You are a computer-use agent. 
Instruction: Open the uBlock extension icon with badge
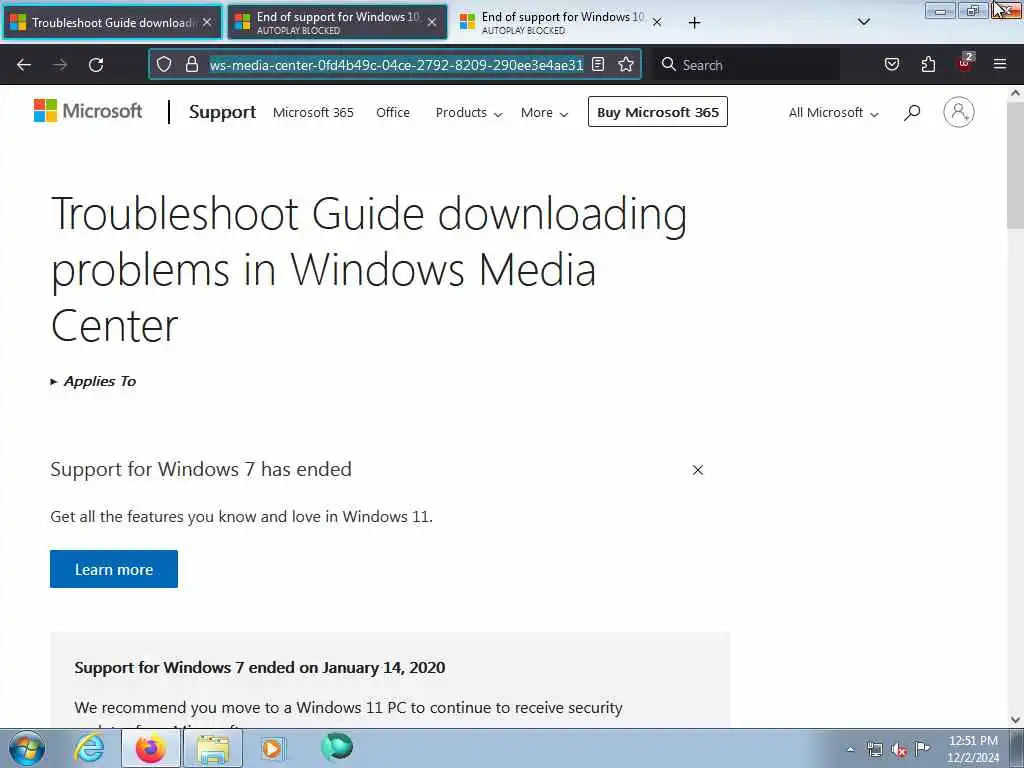pos(965,63)
